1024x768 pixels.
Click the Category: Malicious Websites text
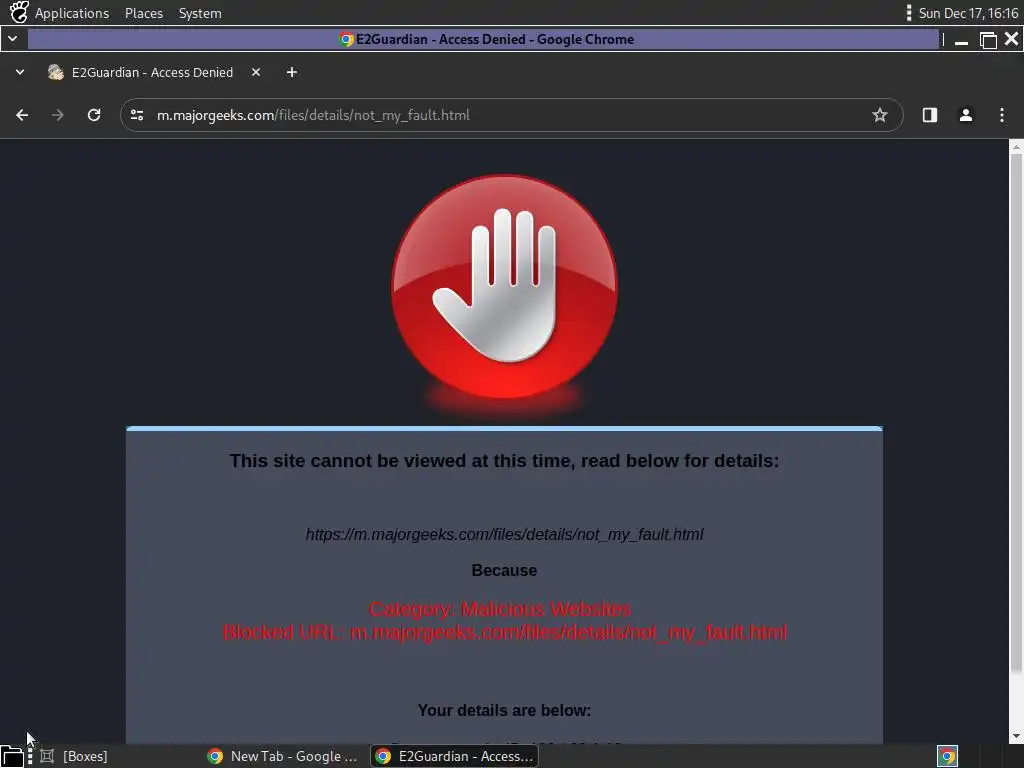pyautogui.click(x=500, y=609)
